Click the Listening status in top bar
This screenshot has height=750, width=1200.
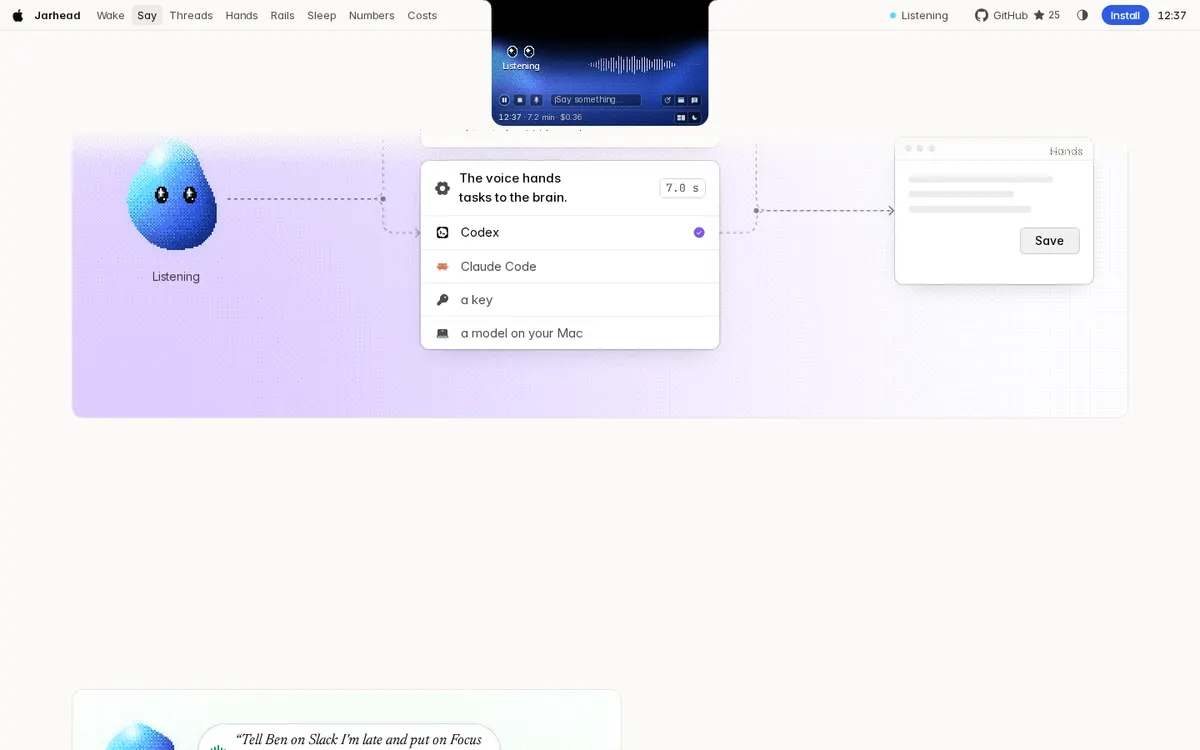tap(919, 15)
